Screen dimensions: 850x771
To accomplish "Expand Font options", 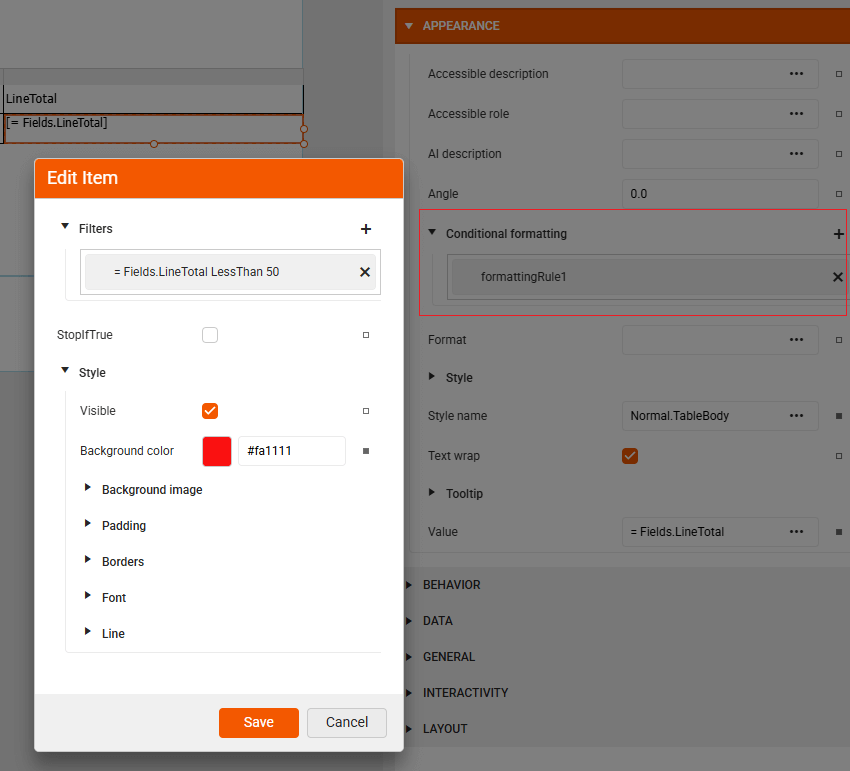I will point(87,596).
